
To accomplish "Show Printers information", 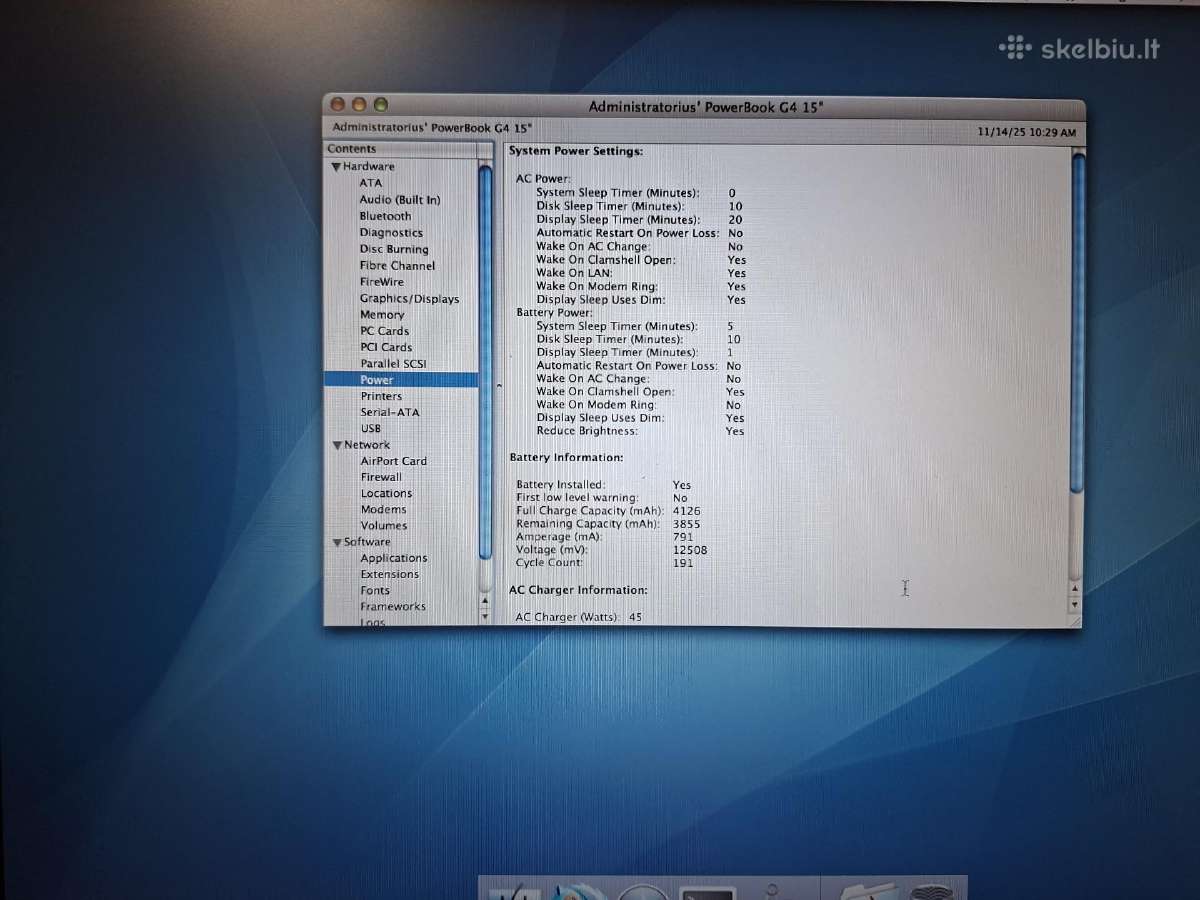I will pos(381,396).
